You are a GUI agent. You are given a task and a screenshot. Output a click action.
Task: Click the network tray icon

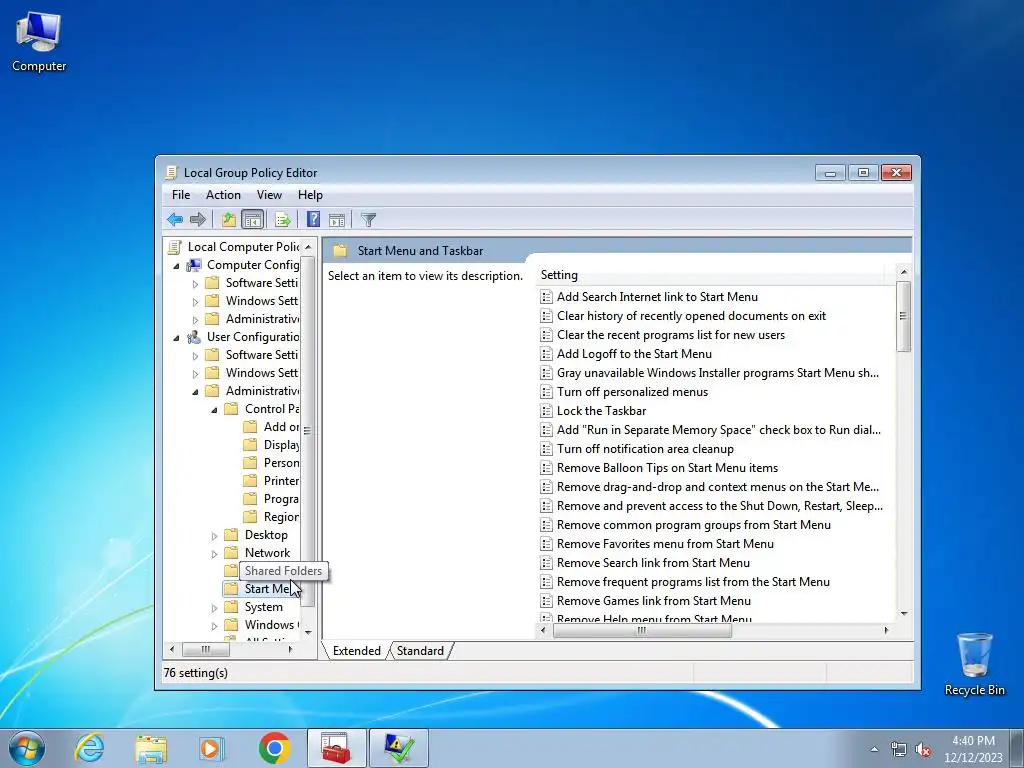[x=899, y=749]
